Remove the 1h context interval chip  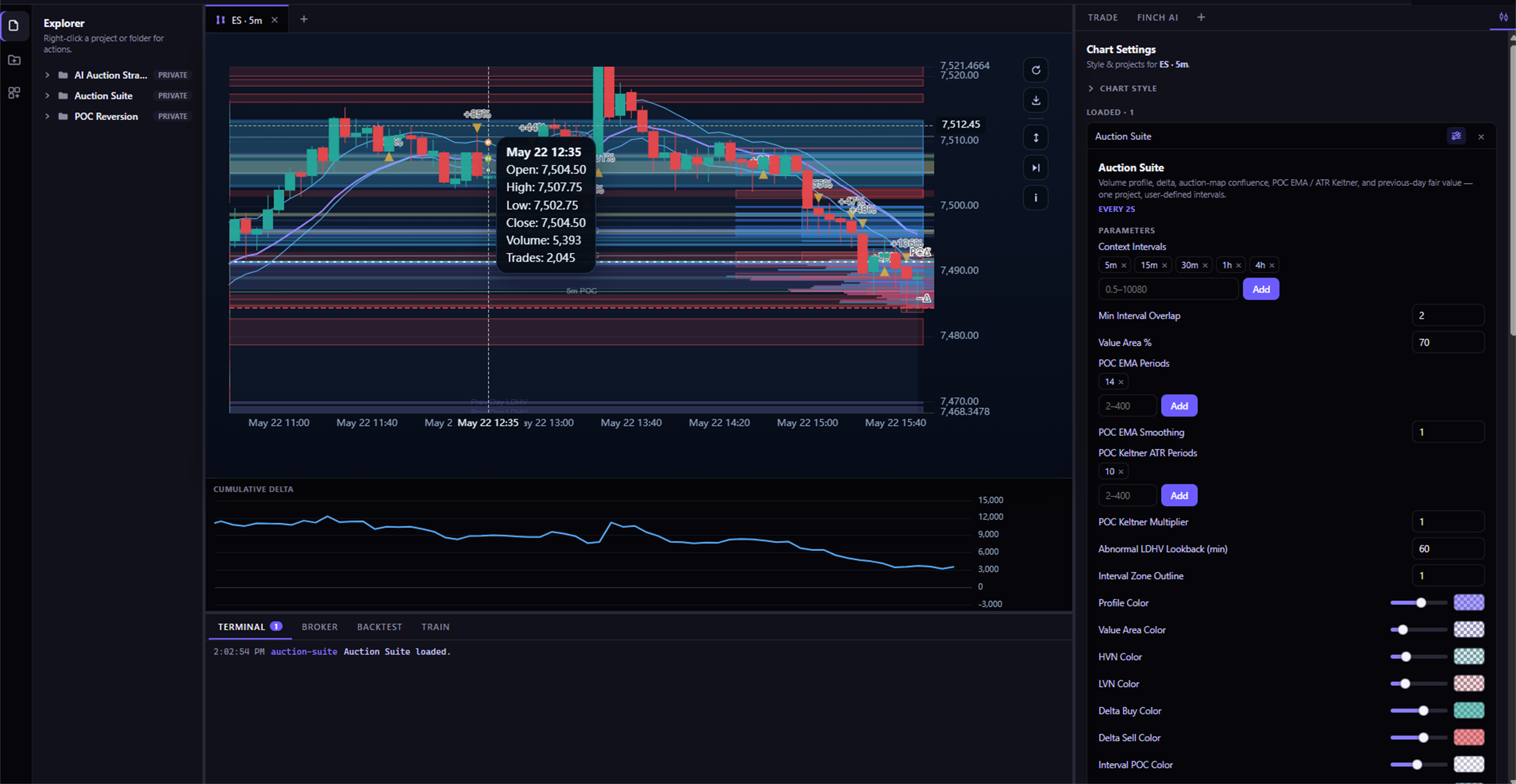tap(1238, 266)
